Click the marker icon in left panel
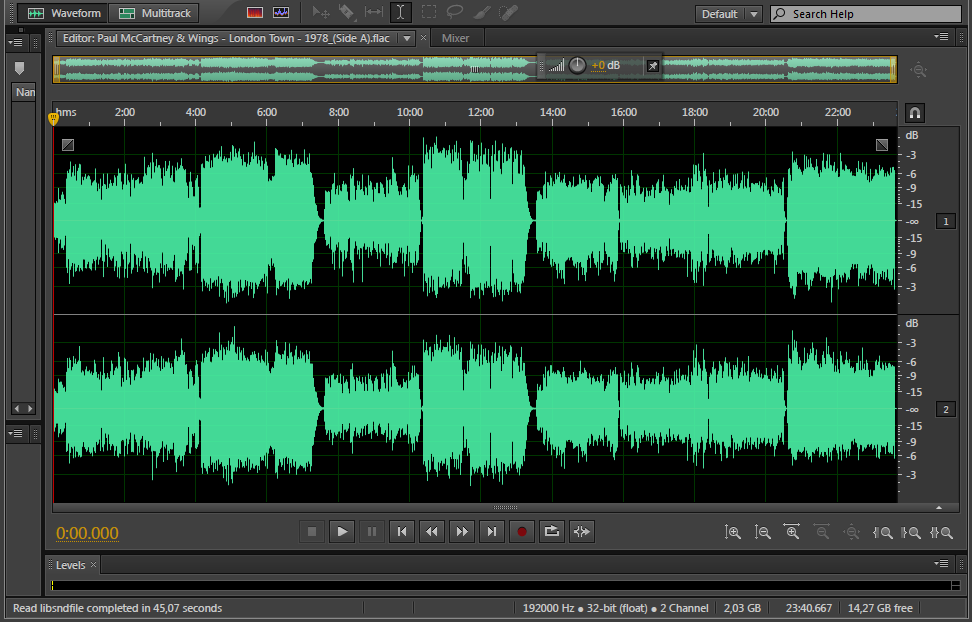This screenshot has width=972, height=622. [19, 68]
